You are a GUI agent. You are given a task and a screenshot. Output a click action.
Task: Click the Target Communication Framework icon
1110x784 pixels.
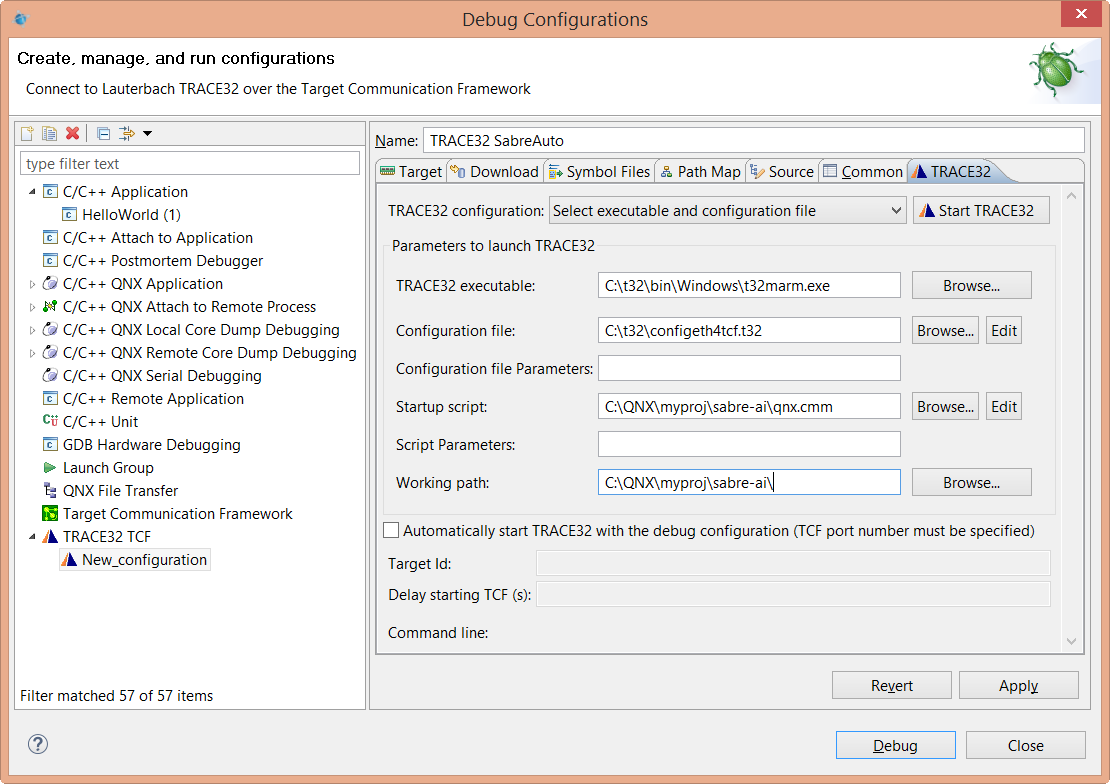click(x=50, y=513)
